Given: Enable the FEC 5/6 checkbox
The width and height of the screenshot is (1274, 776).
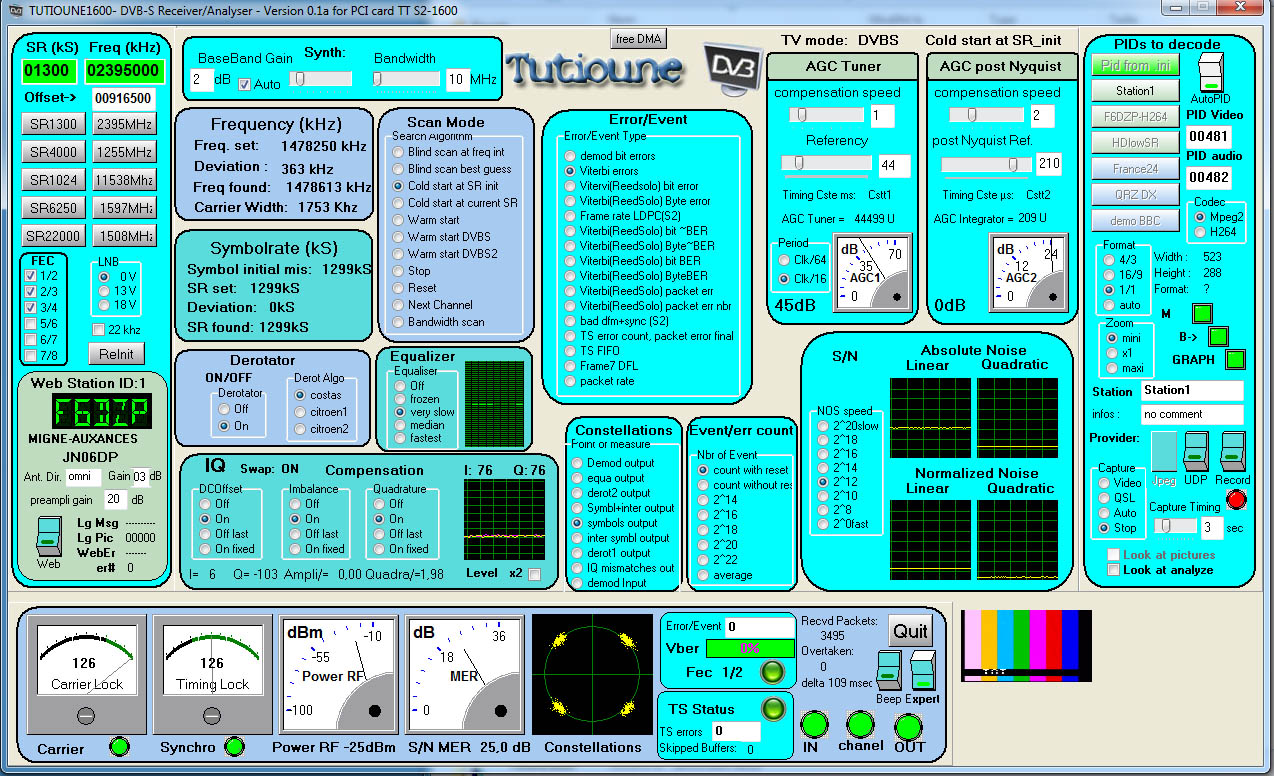Looking at the screenshot, I should coord(32,323).
